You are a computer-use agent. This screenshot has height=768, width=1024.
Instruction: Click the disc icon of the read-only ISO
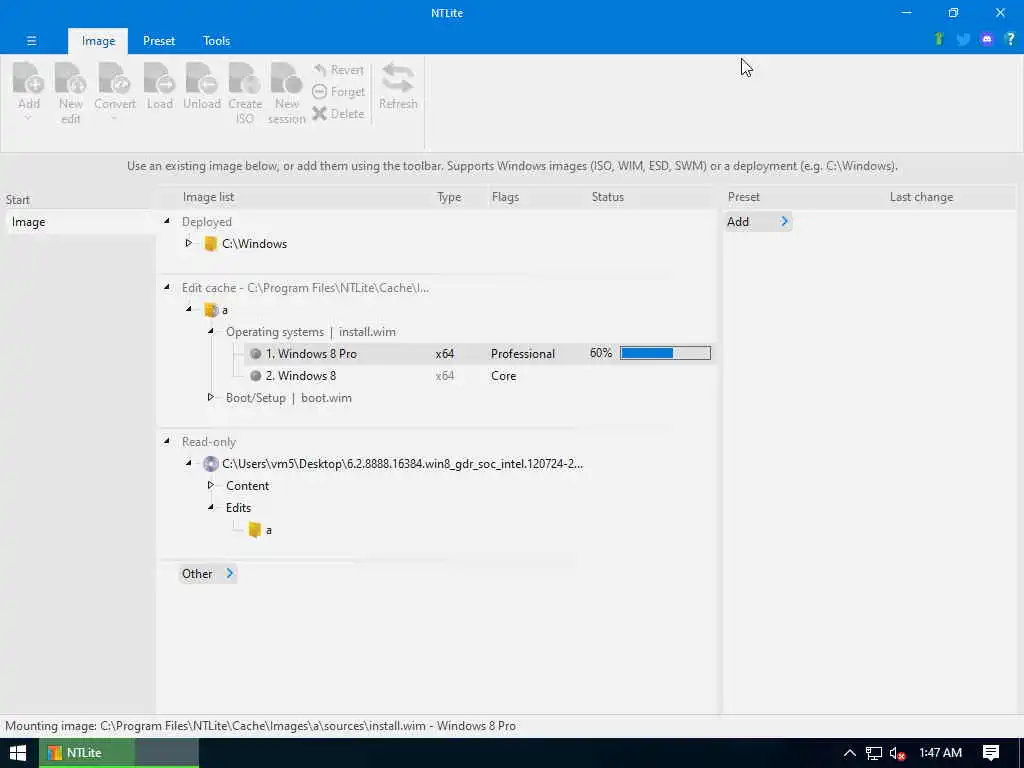210,464
